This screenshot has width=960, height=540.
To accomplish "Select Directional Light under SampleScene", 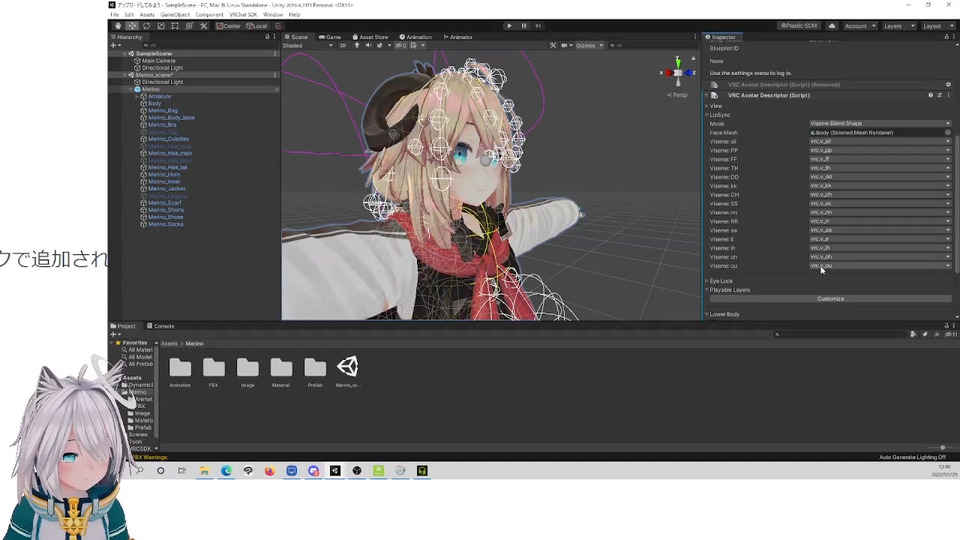I will (162, 68).
